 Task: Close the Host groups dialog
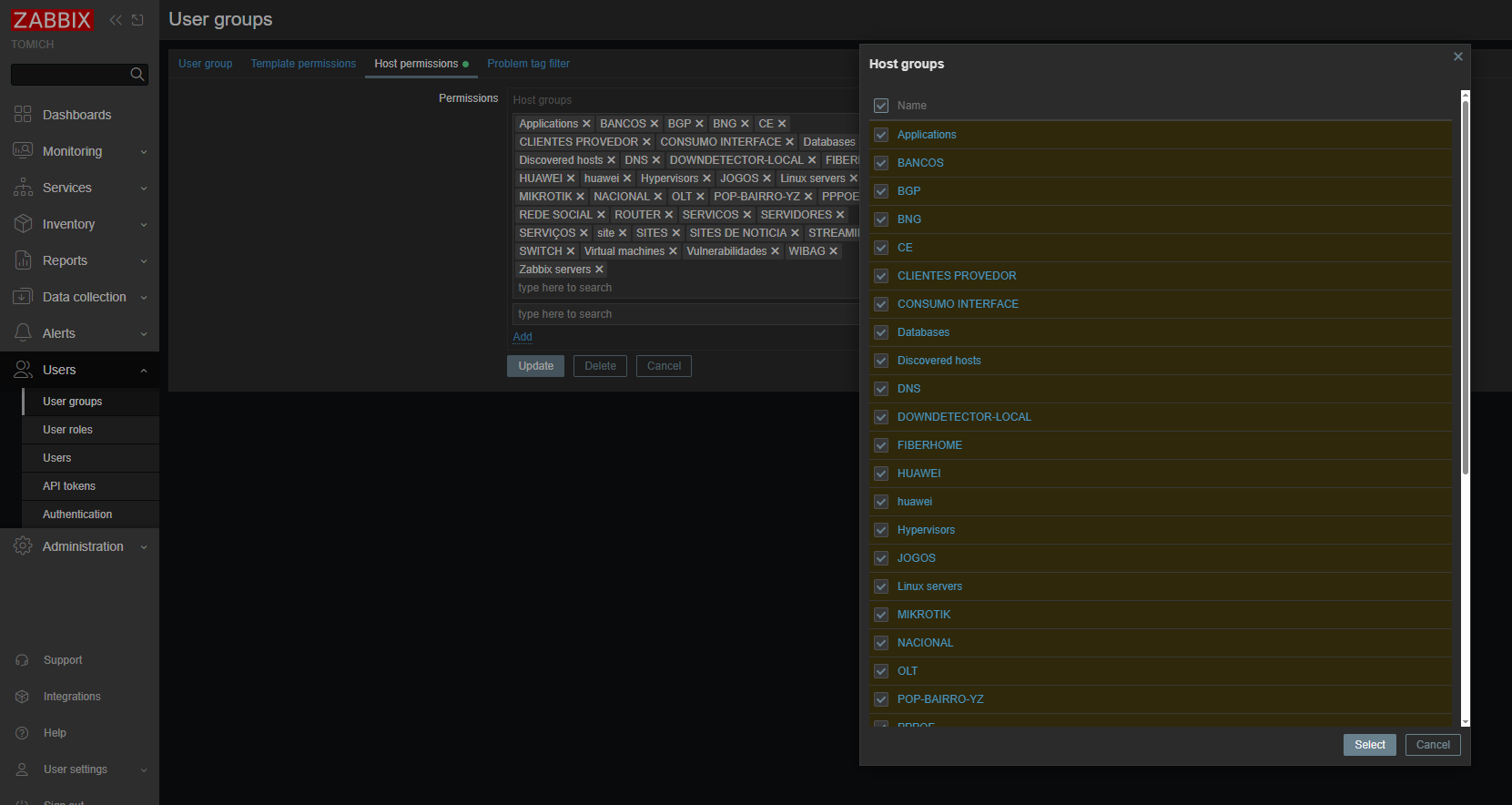1457,56
